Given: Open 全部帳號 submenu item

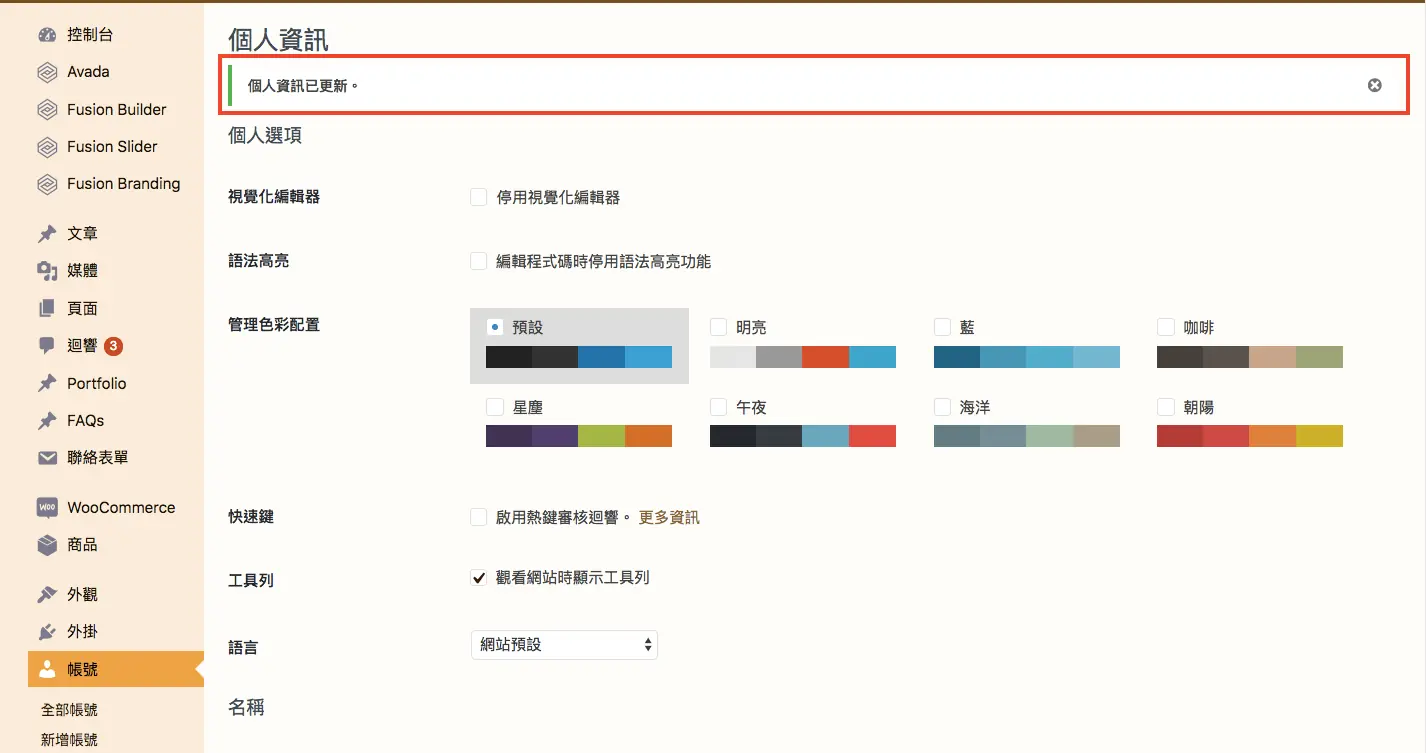Looking at the screenshot, I should point(69,710).
